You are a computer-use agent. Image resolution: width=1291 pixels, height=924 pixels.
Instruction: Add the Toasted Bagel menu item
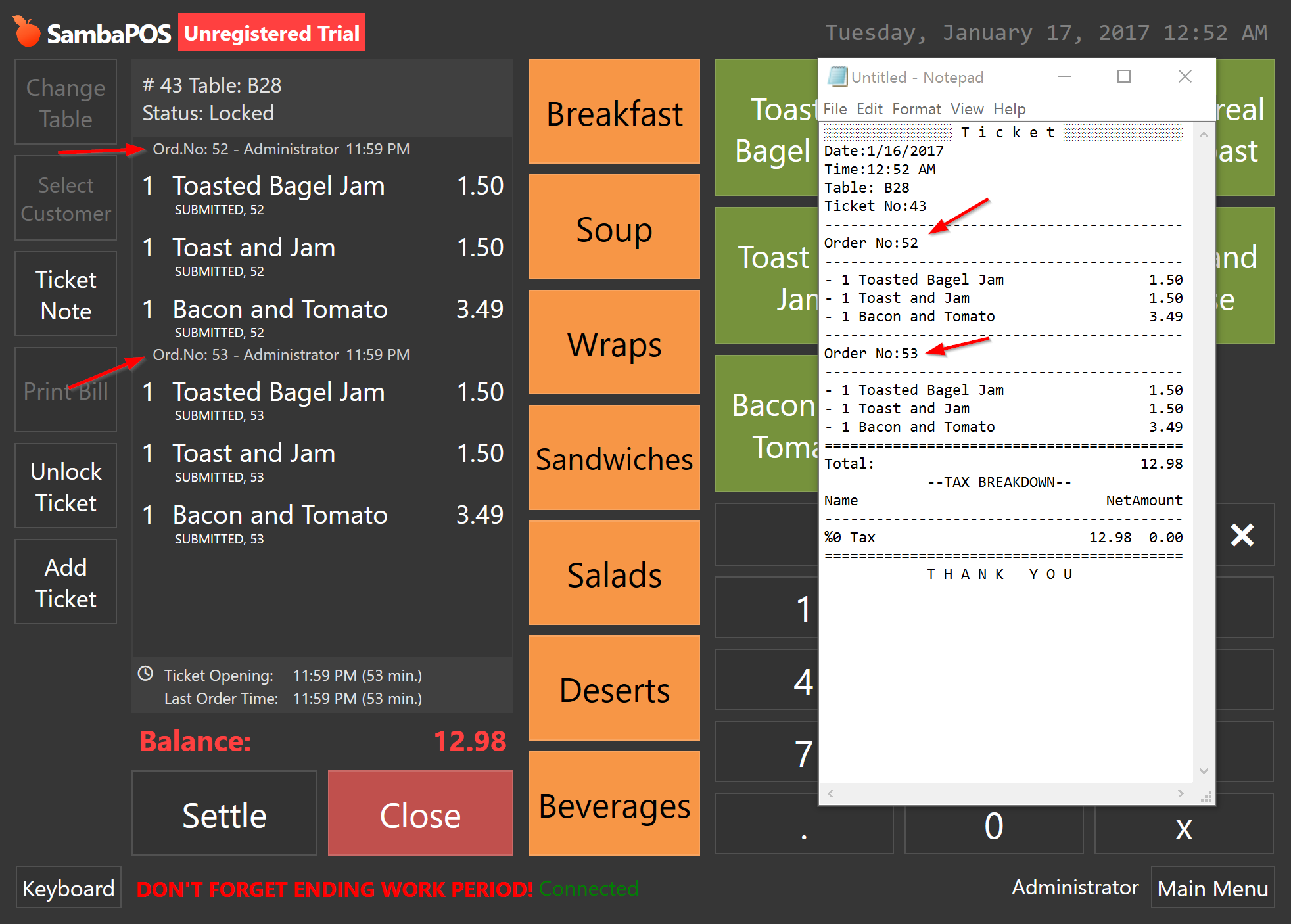coord(766,128)
